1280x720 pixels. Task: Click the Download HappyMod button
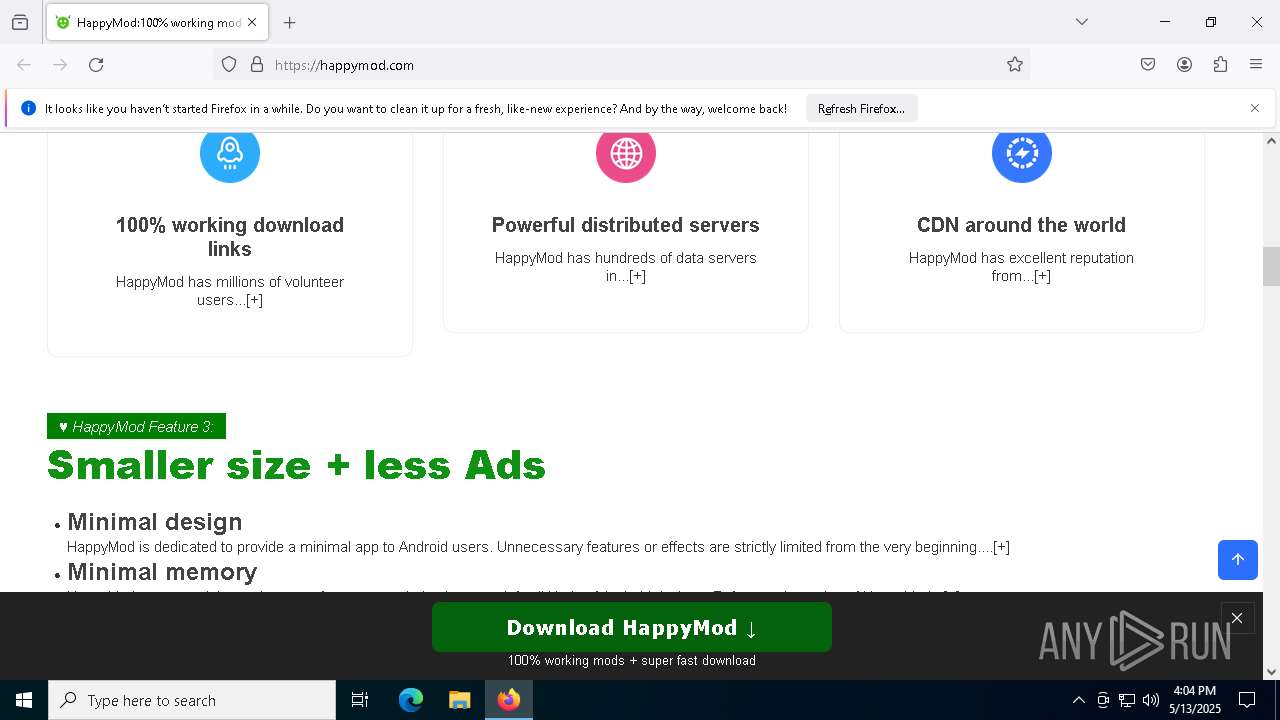coord(632,628)
